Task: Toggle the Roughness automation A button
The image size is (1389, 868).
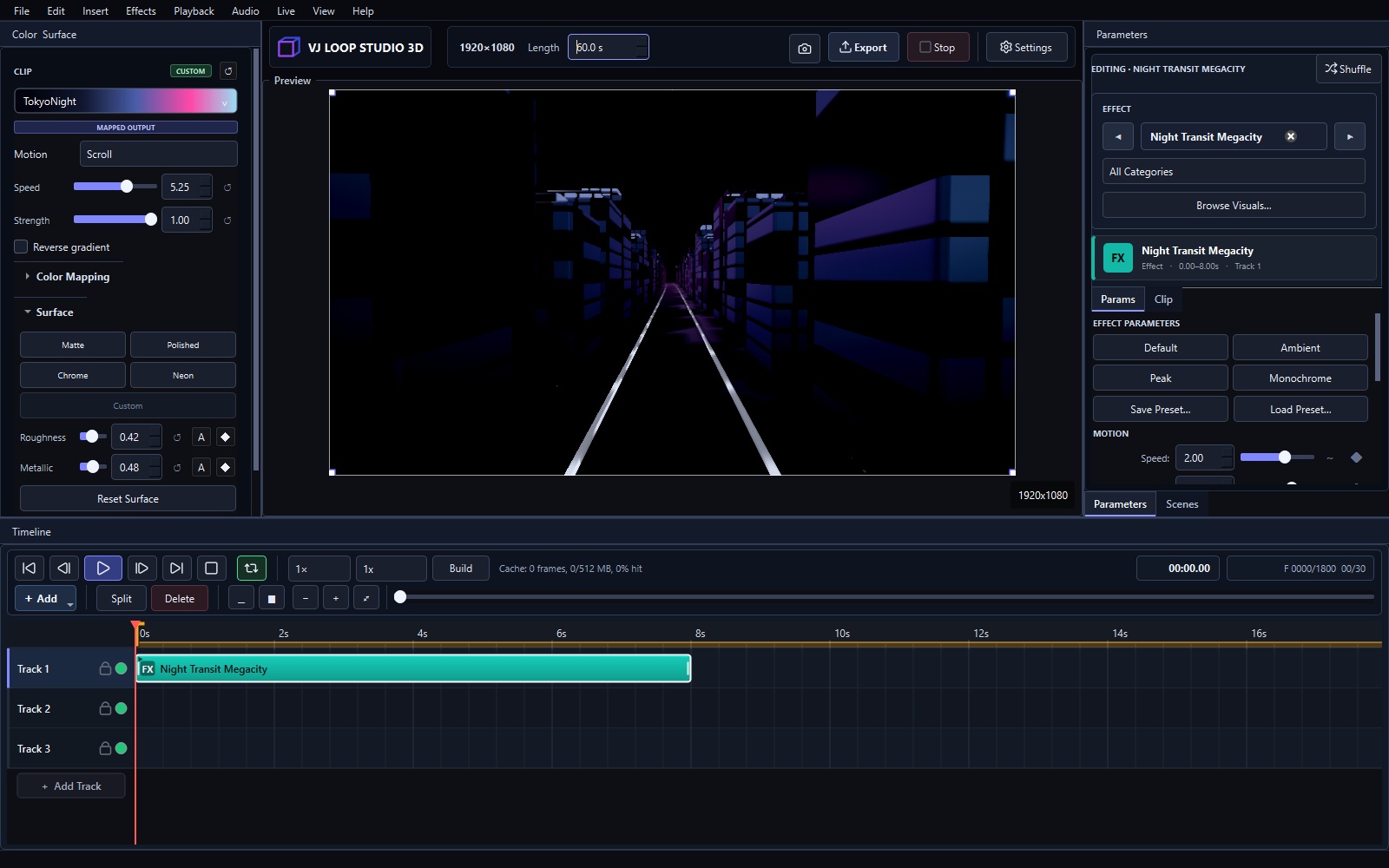Action: (x=201, y=437)
